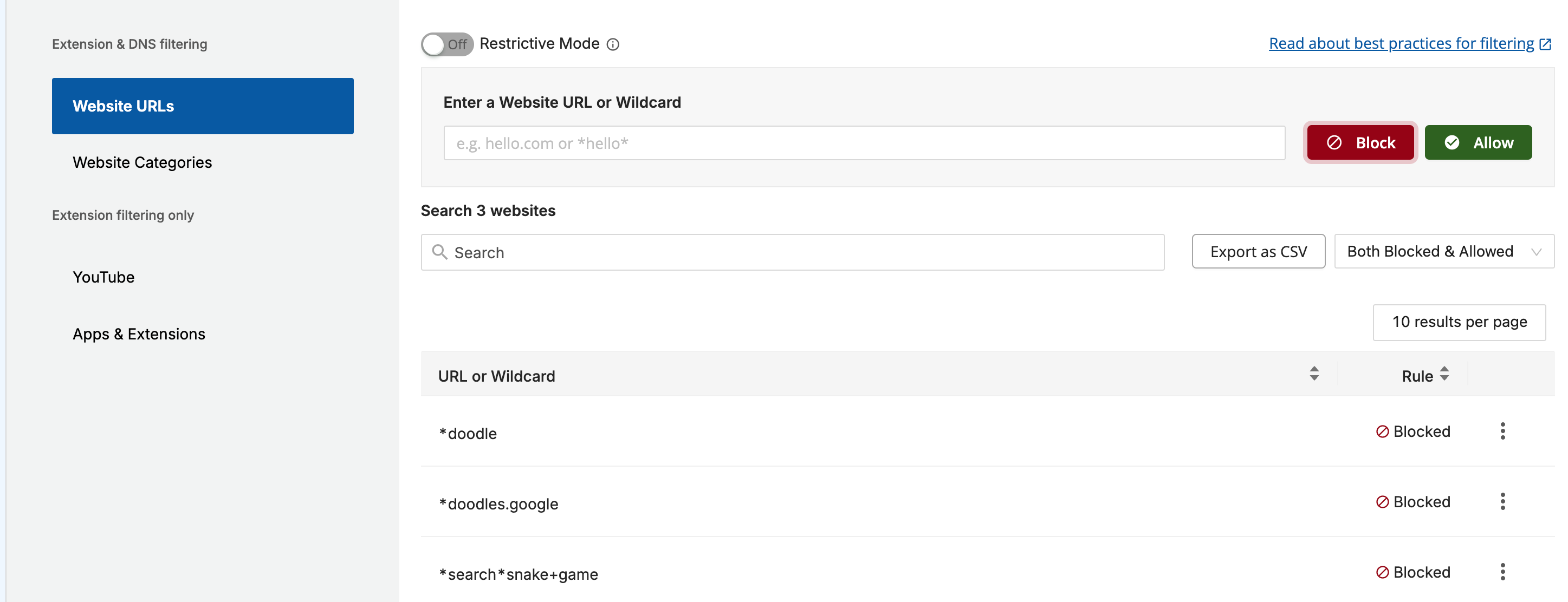Image resolution: width=1568 pixels, height=602 pixels.
Task: Click the magnifier icon in the search bar
Action: [440, 251]
